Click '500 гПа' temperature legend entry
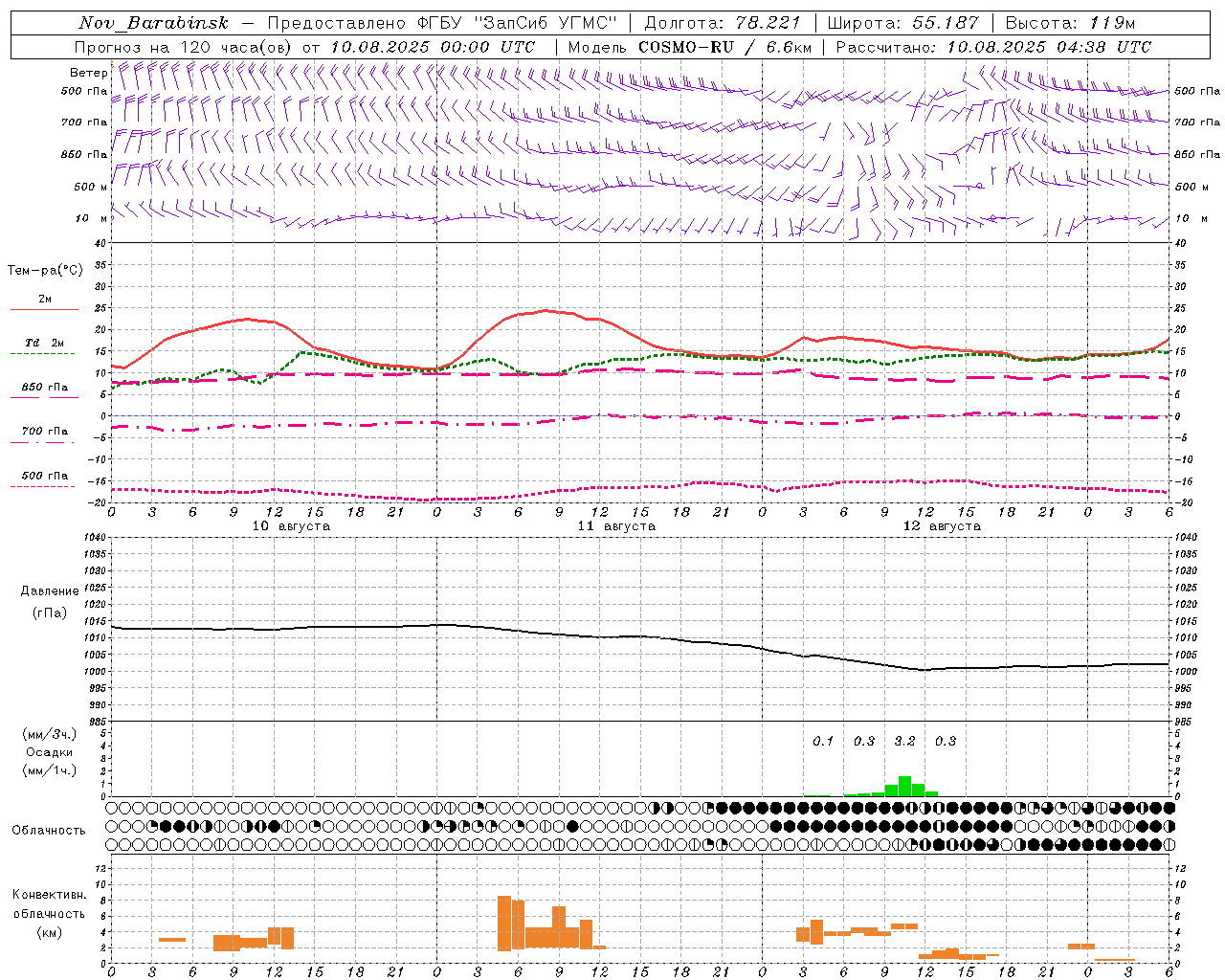The image size is (1225, 980). tap(45, 476)
